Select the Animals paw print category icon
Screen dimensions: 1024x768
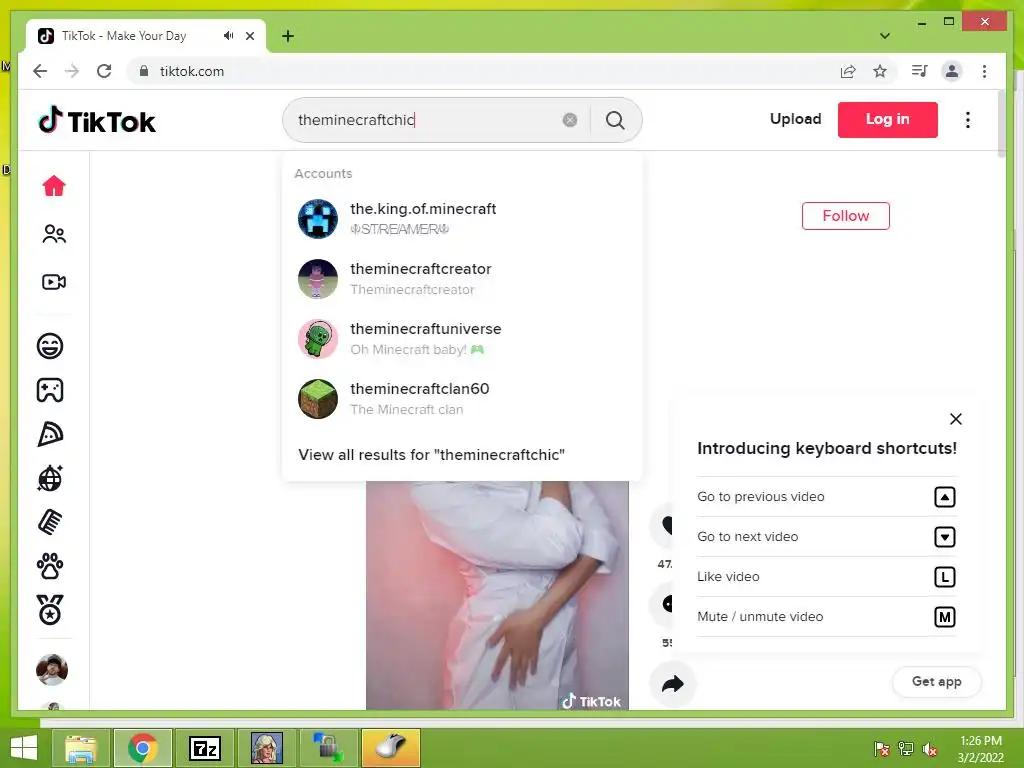point(50,566)
